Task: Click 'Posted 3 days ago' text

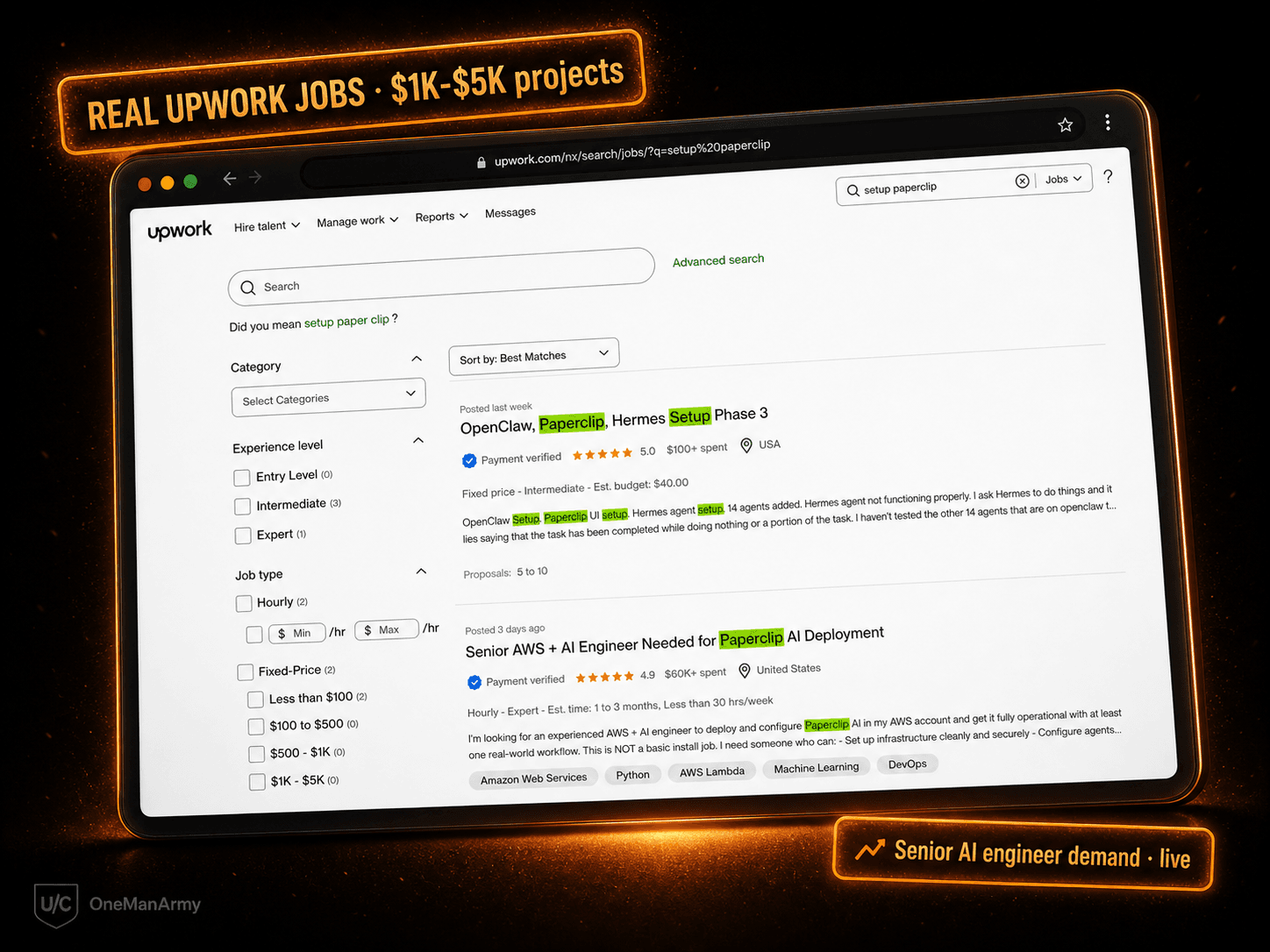Action: click(504, 629)
